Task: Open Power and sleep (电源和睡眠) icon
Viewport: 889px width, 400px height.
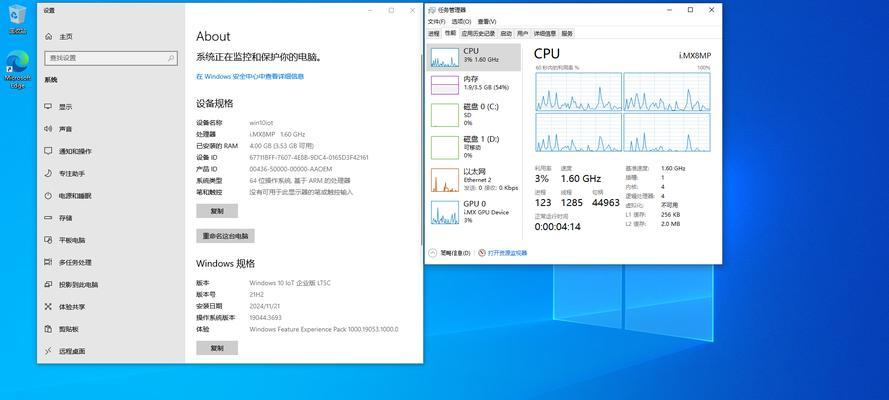Action: [49, 195]
